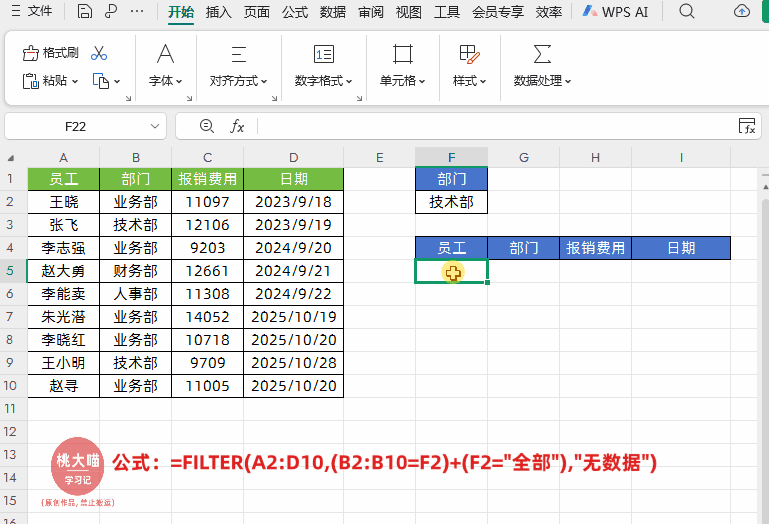Expand the Name Box dropdown arrow
Image resolution: width=769 pixels, height=524 pixels.
tap(155, 127)
